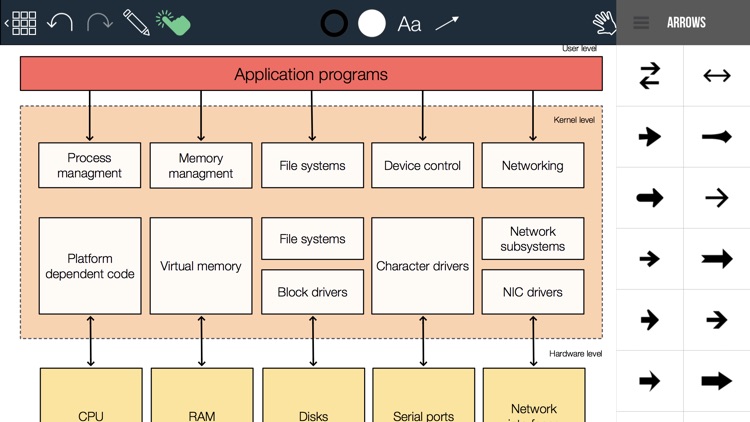Pick the thin two-headed arrow stencil
The image size is (750, 422).
pos(717,76)
